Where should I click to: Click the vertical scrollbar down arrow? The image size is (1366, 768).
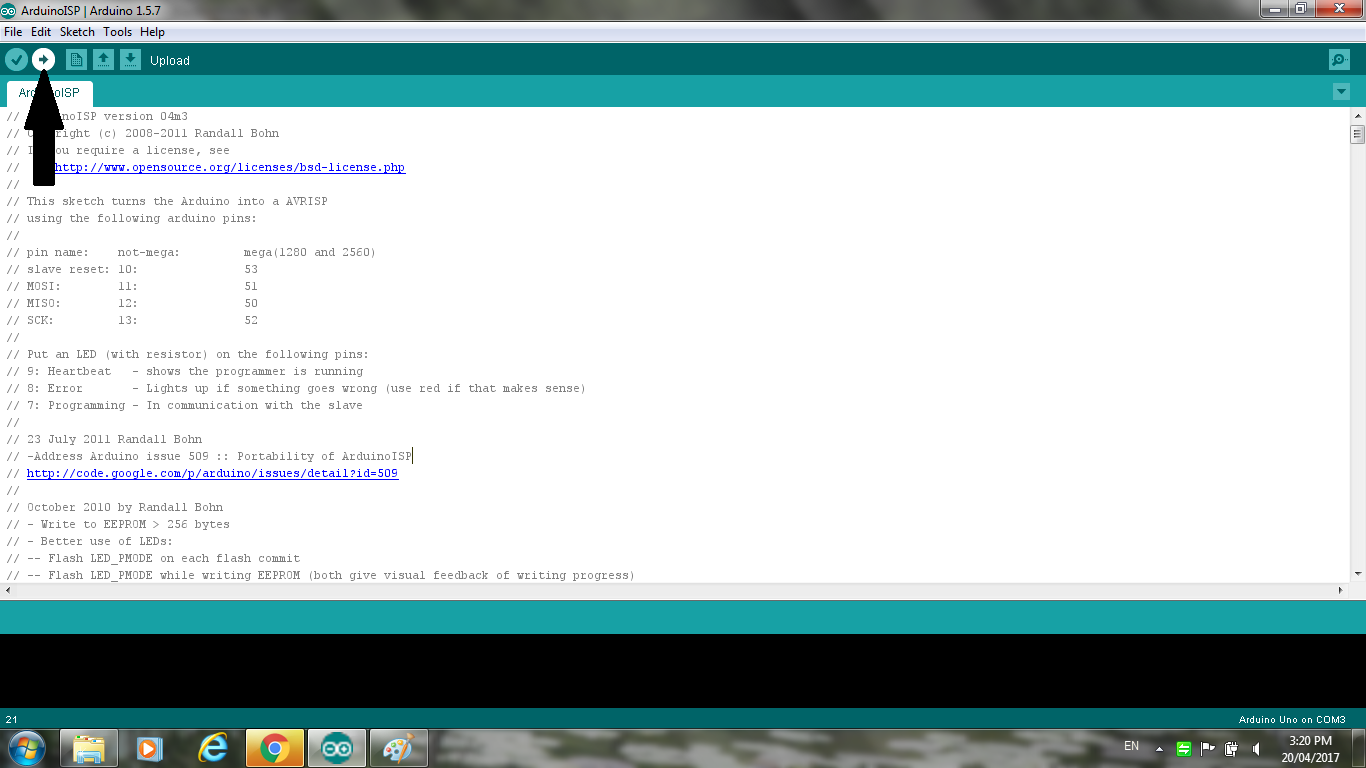coord(1357,574)
